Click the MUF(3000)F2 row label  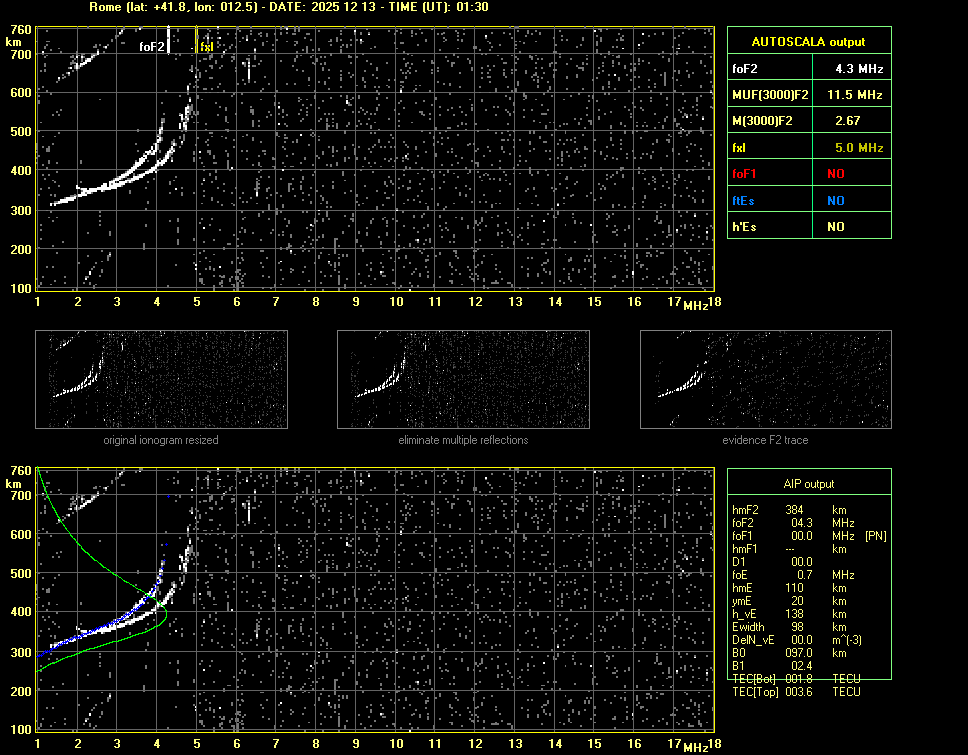coord(770,95)
